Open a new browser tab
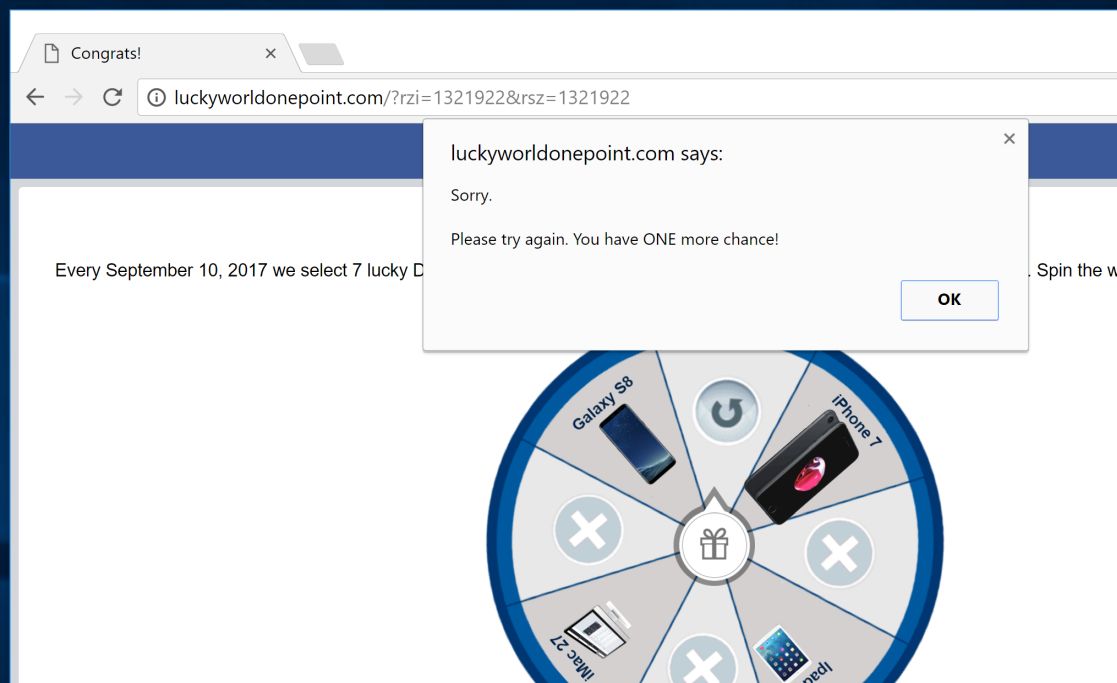The image size is (1117, 683). tap(321, 54)
